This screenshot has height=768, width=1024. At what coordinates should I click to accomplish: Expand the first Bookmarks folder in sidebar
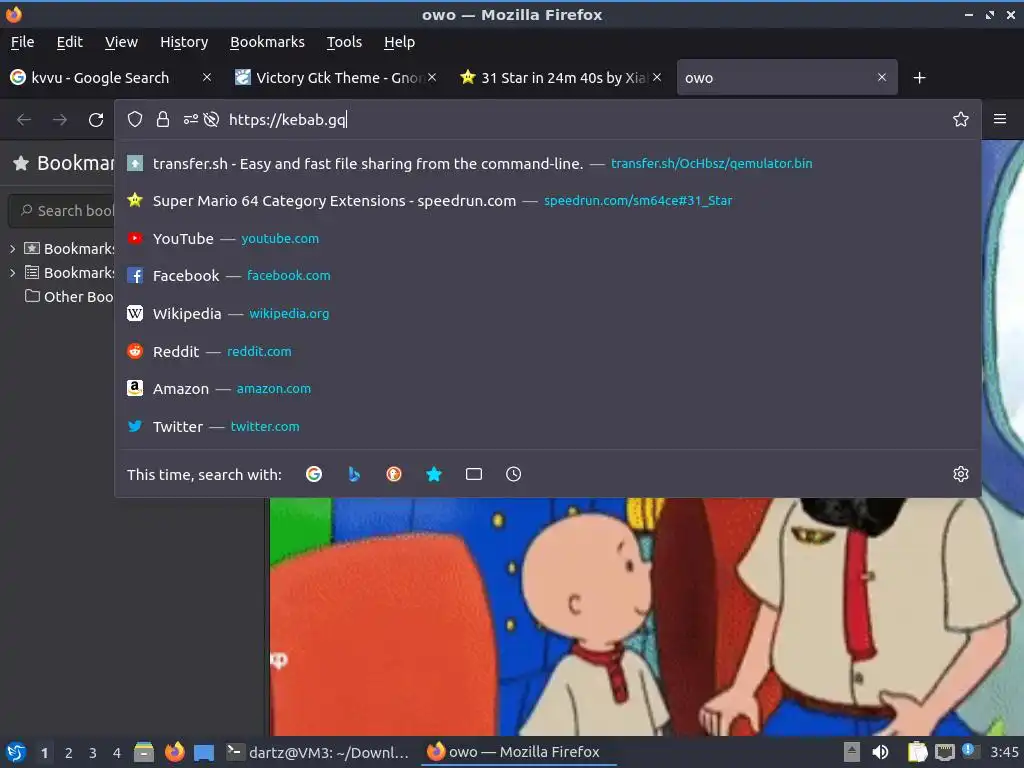(12, 249)
